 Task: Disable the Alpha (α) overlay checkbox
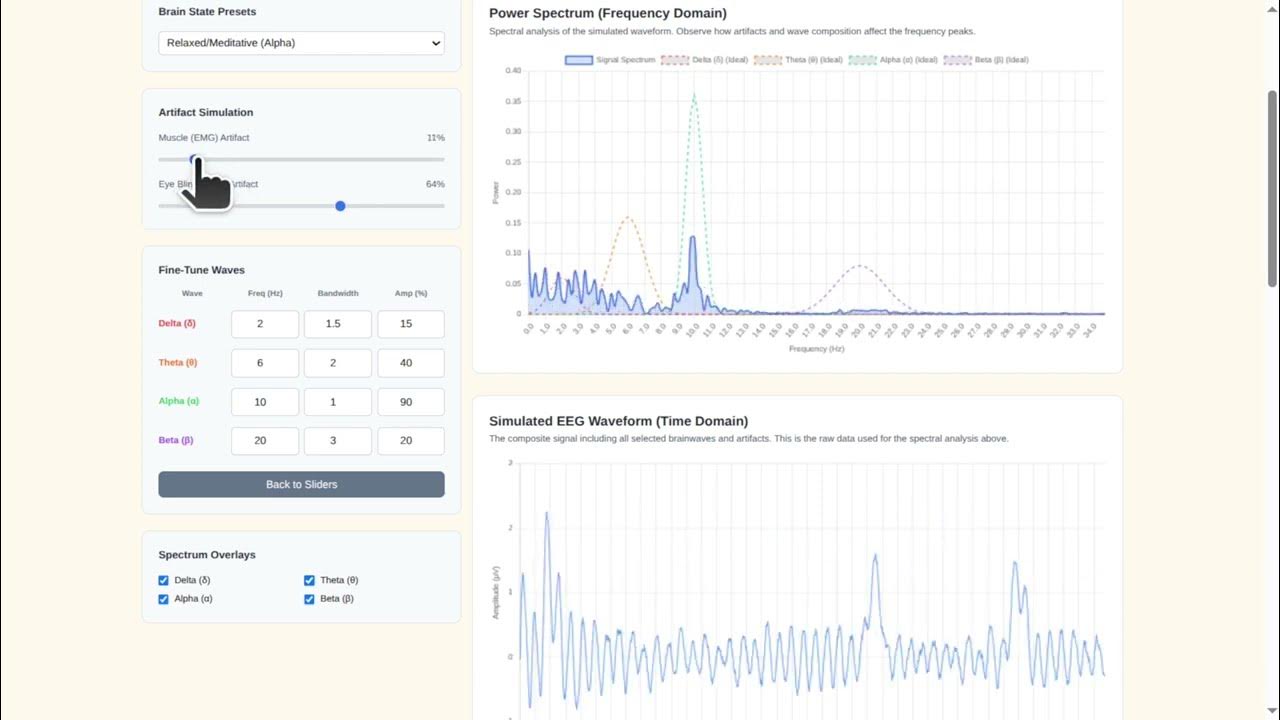[x=163, y=599]
